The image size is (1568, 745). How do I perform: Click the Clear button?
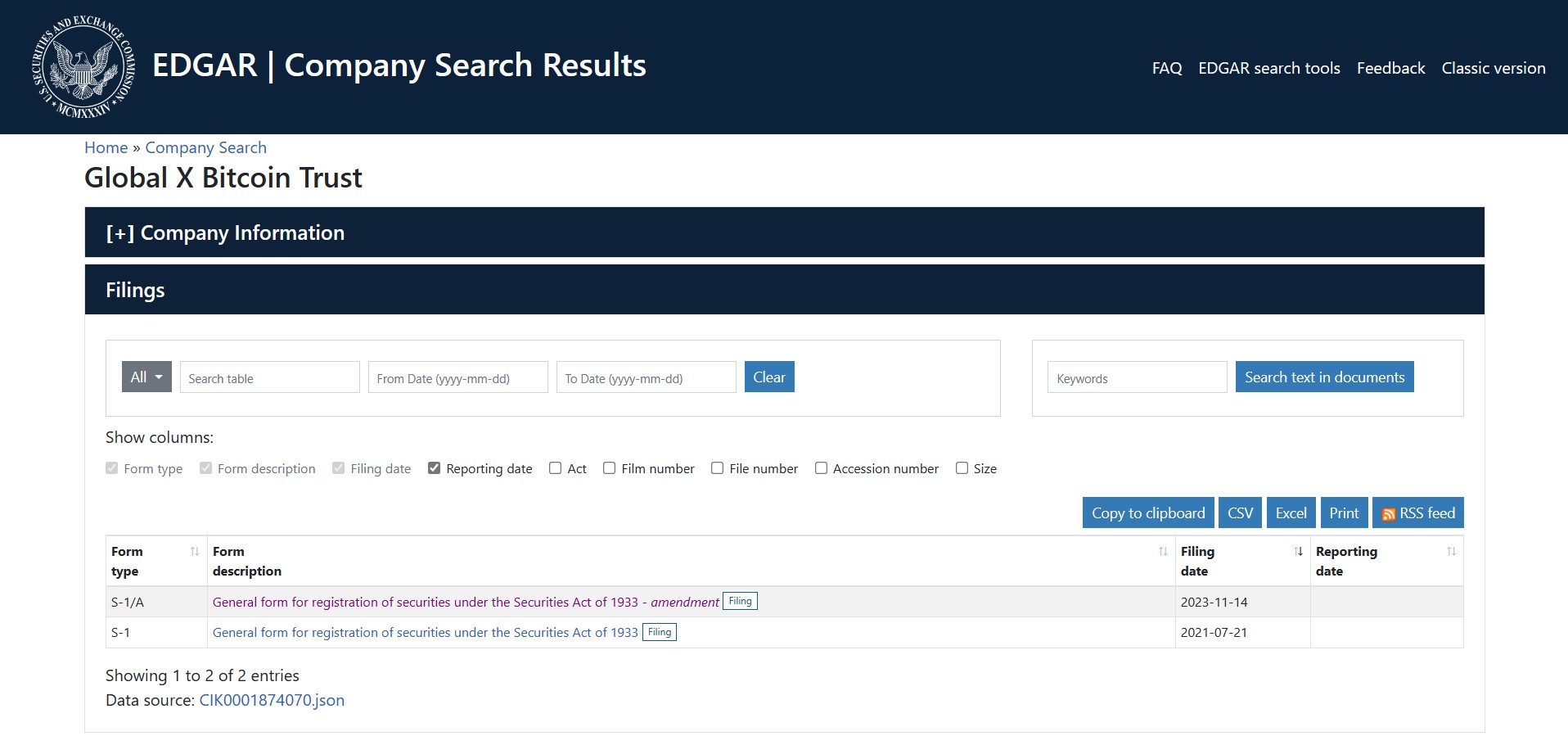click(769, 377)
